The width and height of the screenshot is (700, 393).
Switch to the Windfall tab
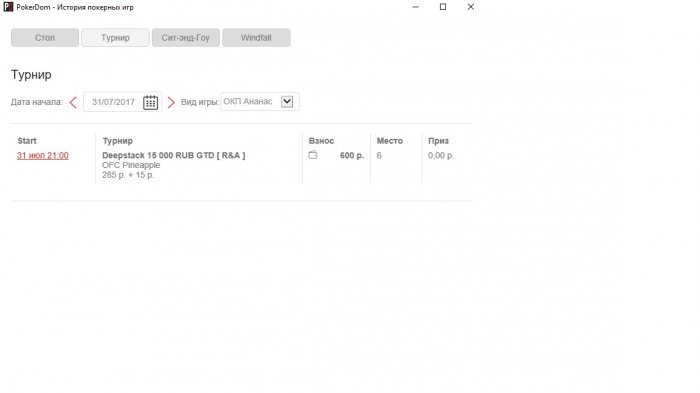click(256, 38)
